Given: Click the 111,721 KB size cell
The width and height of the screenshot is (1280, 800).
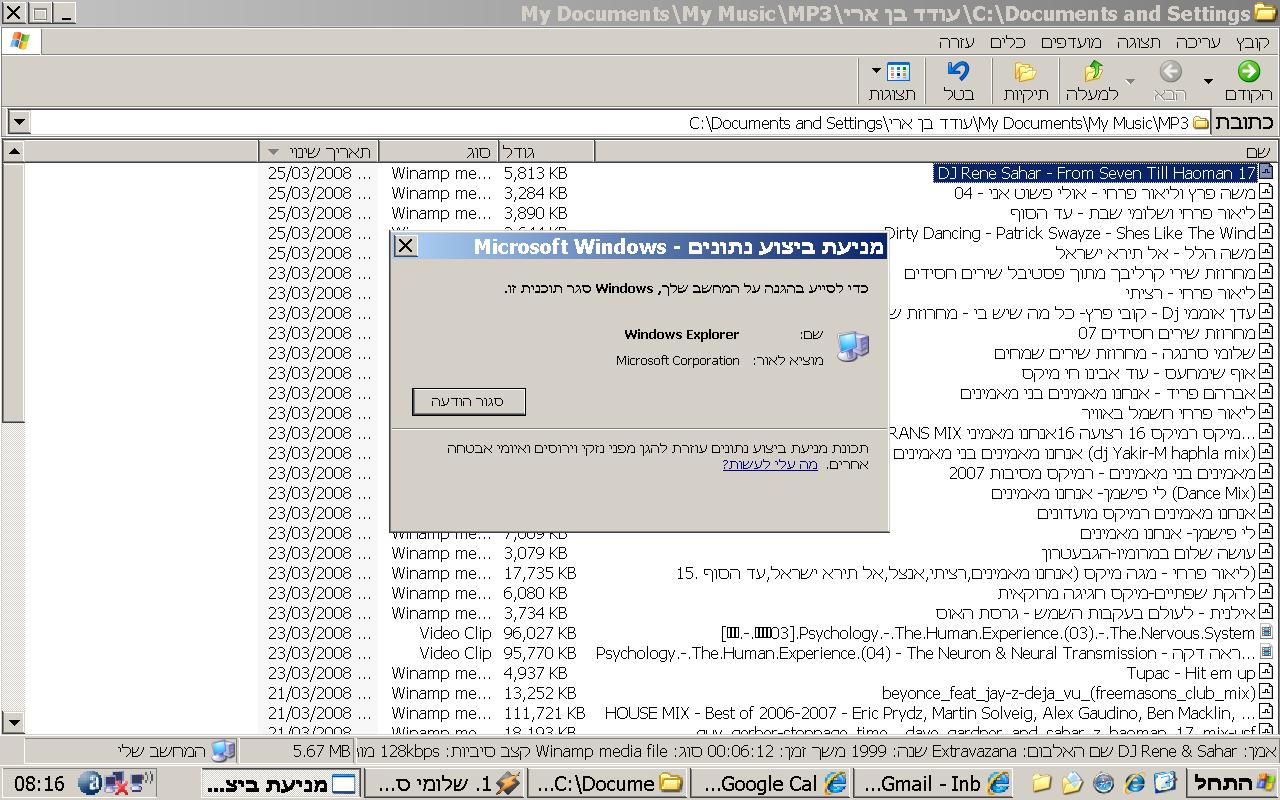Looking at the screenshot, I should tap(544, 713).
